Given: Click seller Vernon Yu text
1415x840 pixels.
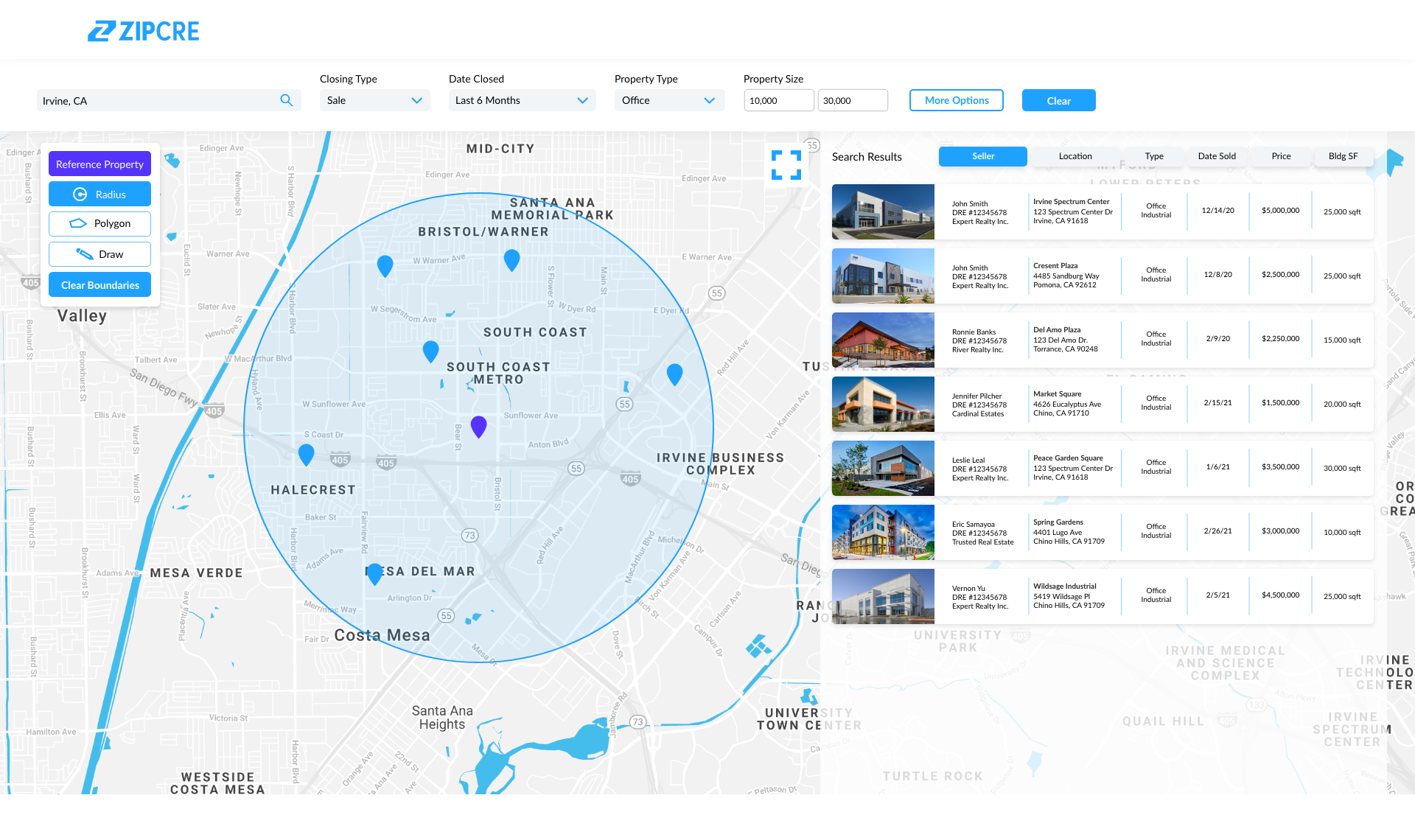Looking at the screenshot, I should click(x=968, y=588).
